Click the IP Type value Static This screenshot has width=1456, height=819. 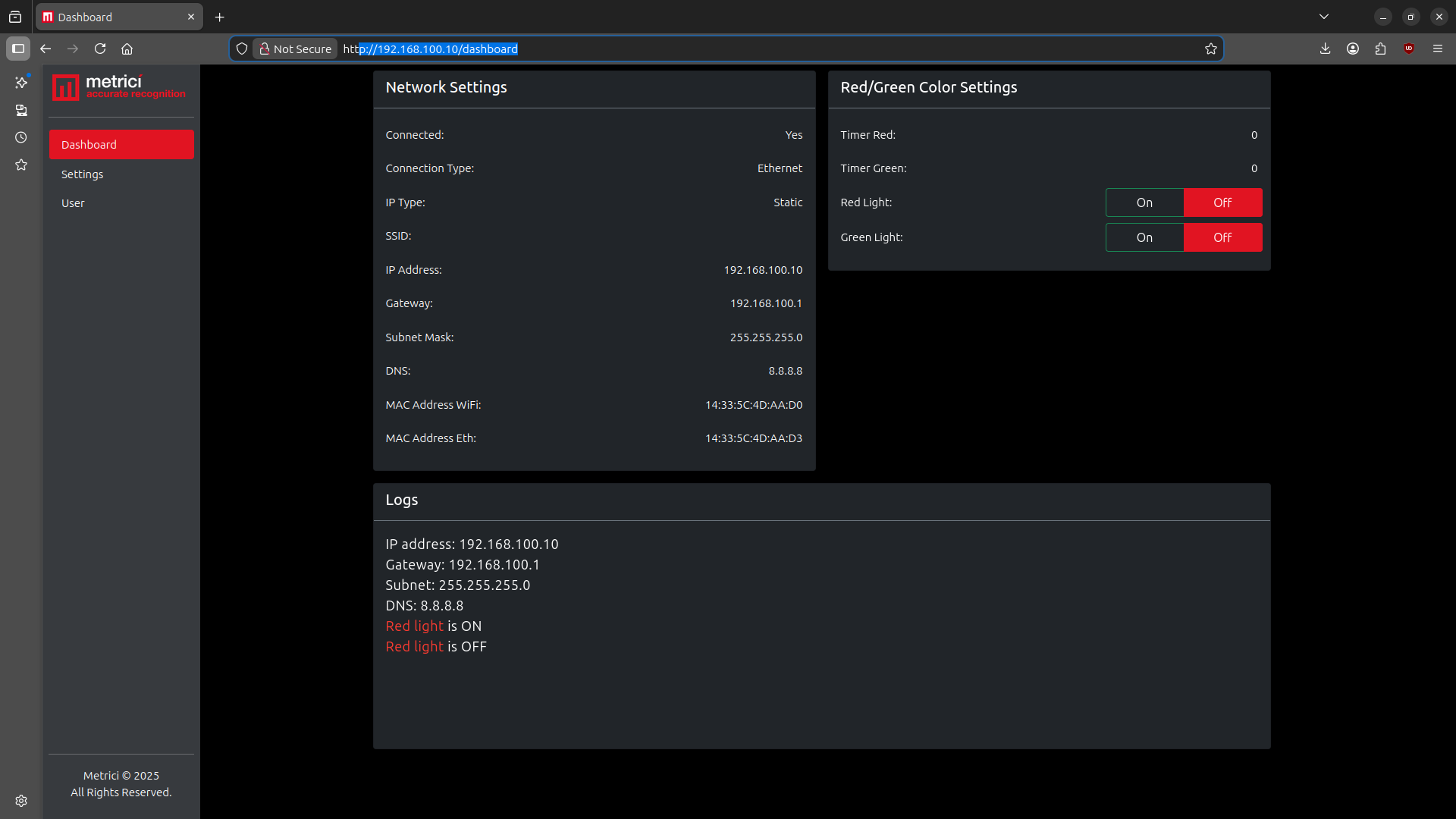(788, 202)
